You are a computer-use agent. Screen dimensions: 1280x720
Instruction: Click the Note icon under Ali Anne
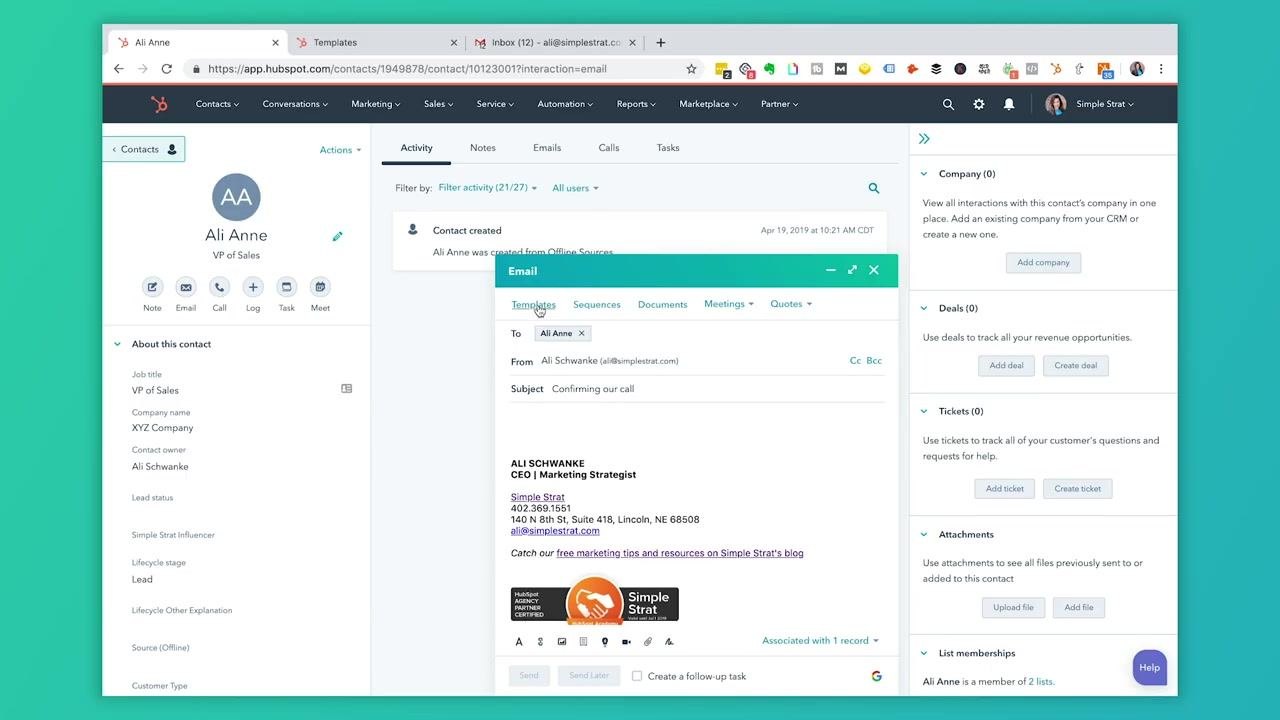[152, 287]
